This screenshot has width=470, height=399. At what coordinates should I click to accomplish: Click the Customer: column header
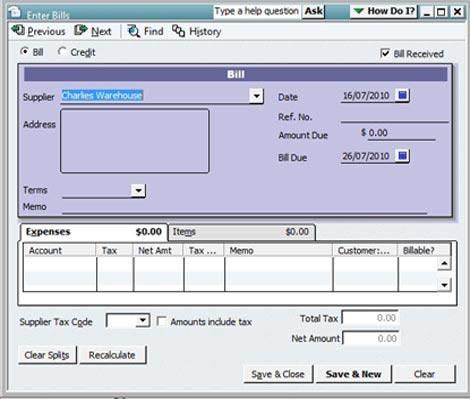pos(365,250)
